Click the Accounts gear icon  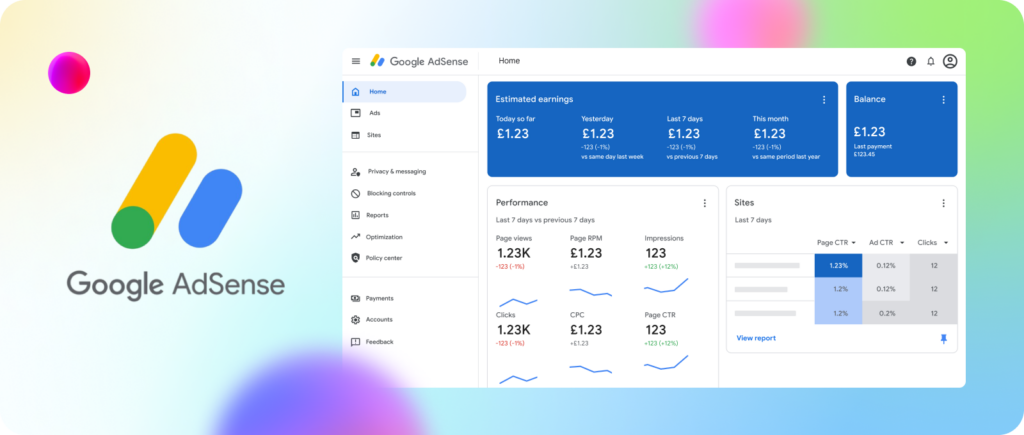(x=355, y=320)
